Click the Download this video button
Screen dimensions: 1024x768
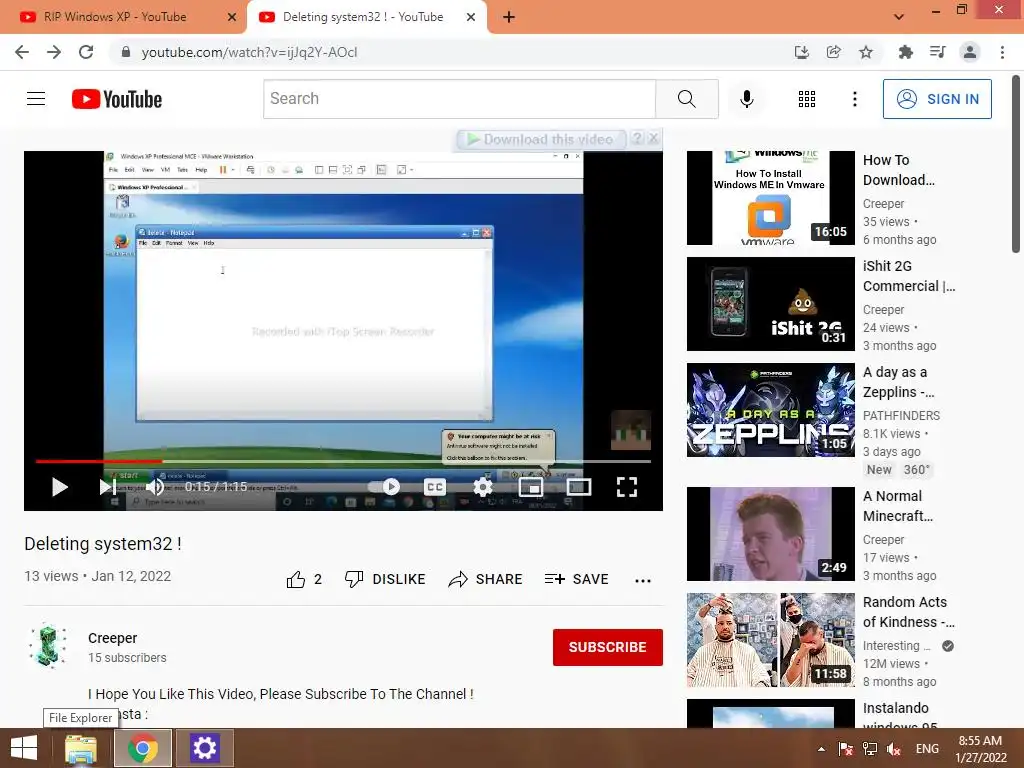tap(541, 139)
